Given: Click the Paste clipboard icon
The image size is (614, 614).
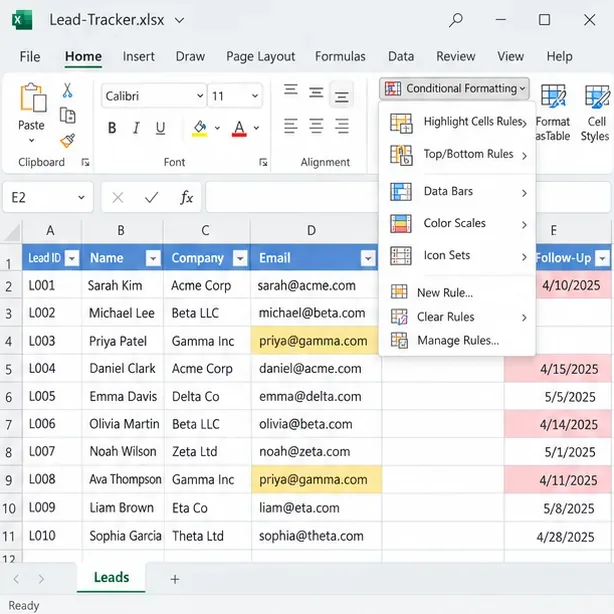Looking at the screenshot, I should point(33,98).
